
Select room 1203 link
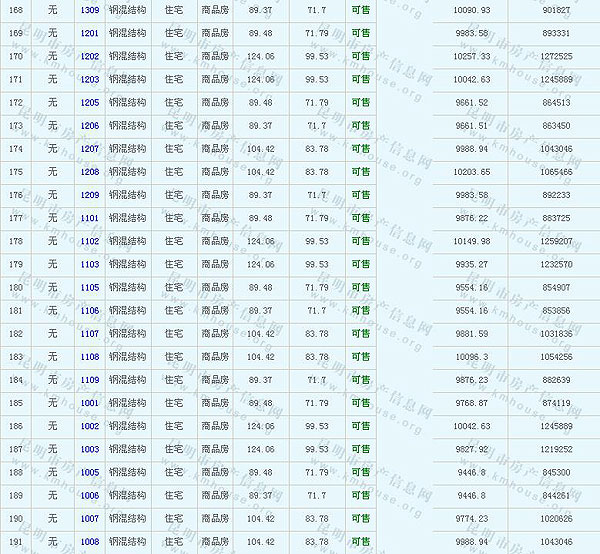(x=90, y=79)
